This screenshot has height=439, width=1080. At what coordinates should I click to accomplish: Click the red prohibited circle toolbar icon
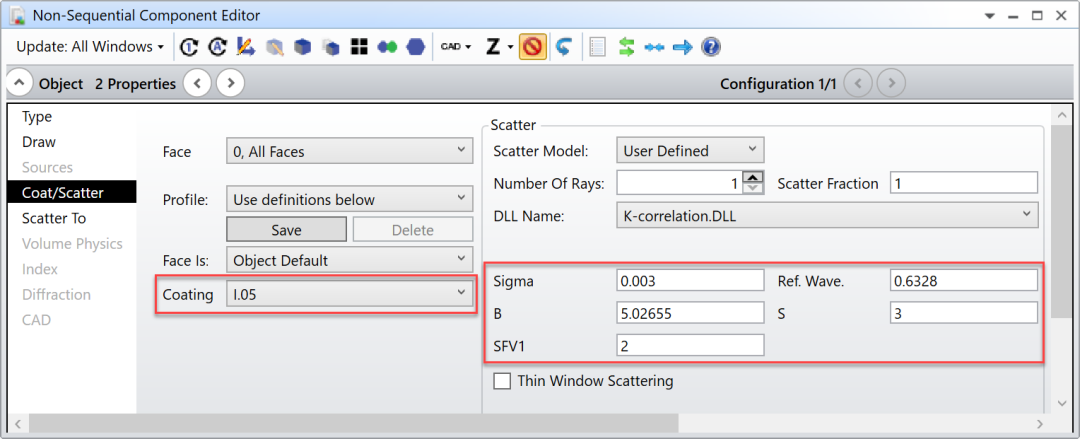(x=532, y=47)
